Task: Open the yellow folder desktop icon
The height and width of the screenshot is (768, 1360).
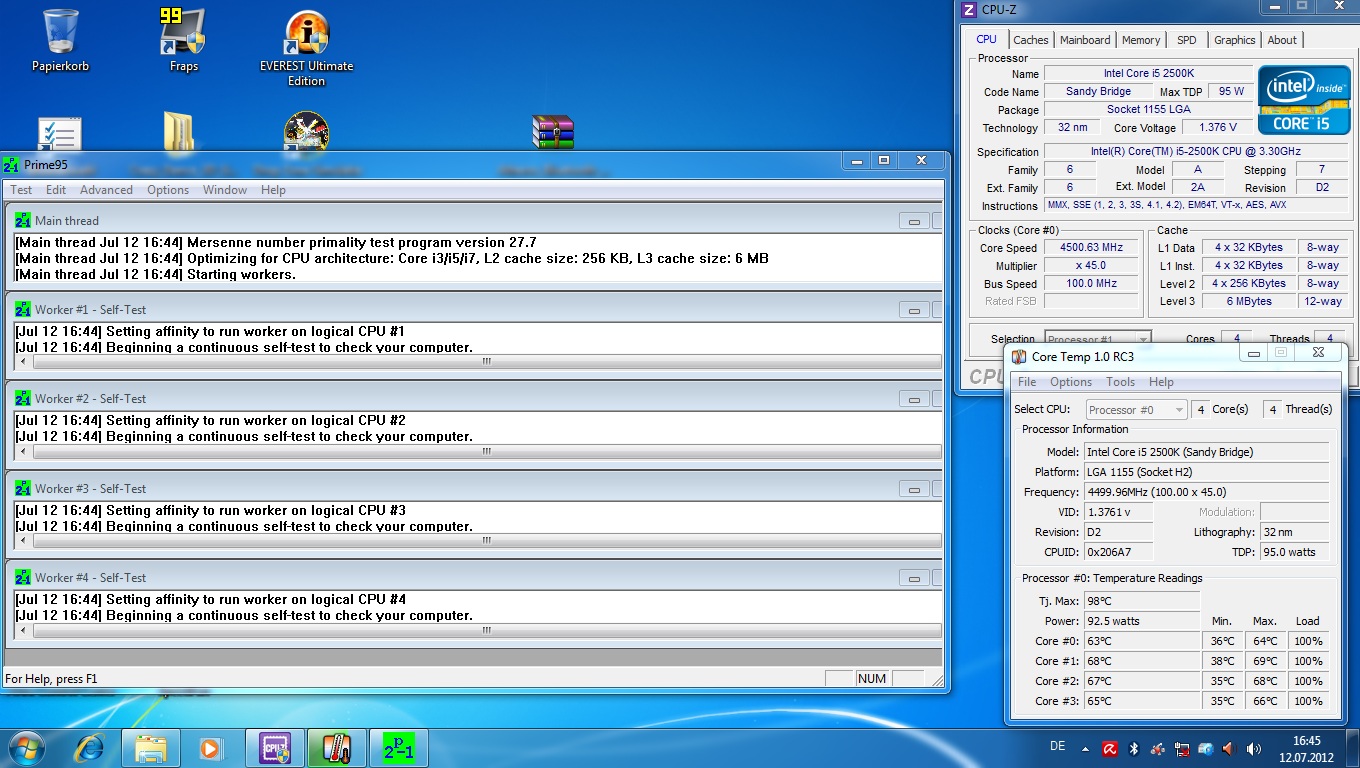Action: point(180,131)
